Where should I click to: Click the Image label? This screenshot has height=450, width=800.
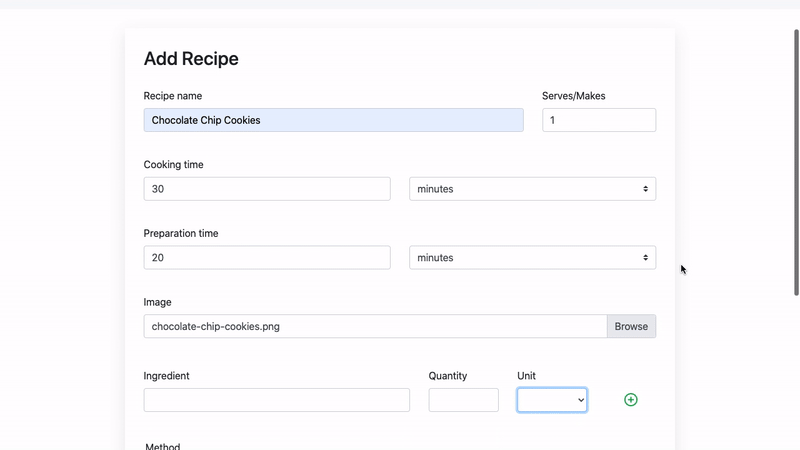(x=157, y=302)
